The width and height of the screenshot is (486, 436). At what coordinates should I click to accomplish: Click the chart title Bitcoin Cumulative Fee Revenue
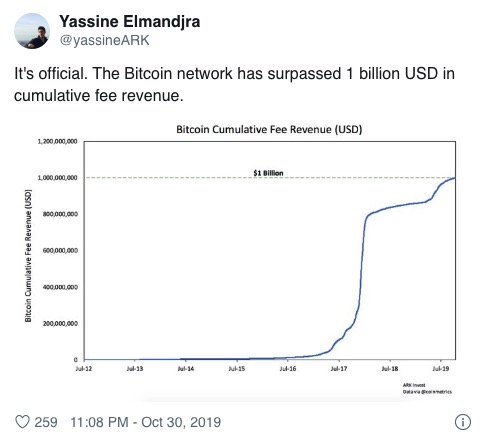[x=269, y=129]
